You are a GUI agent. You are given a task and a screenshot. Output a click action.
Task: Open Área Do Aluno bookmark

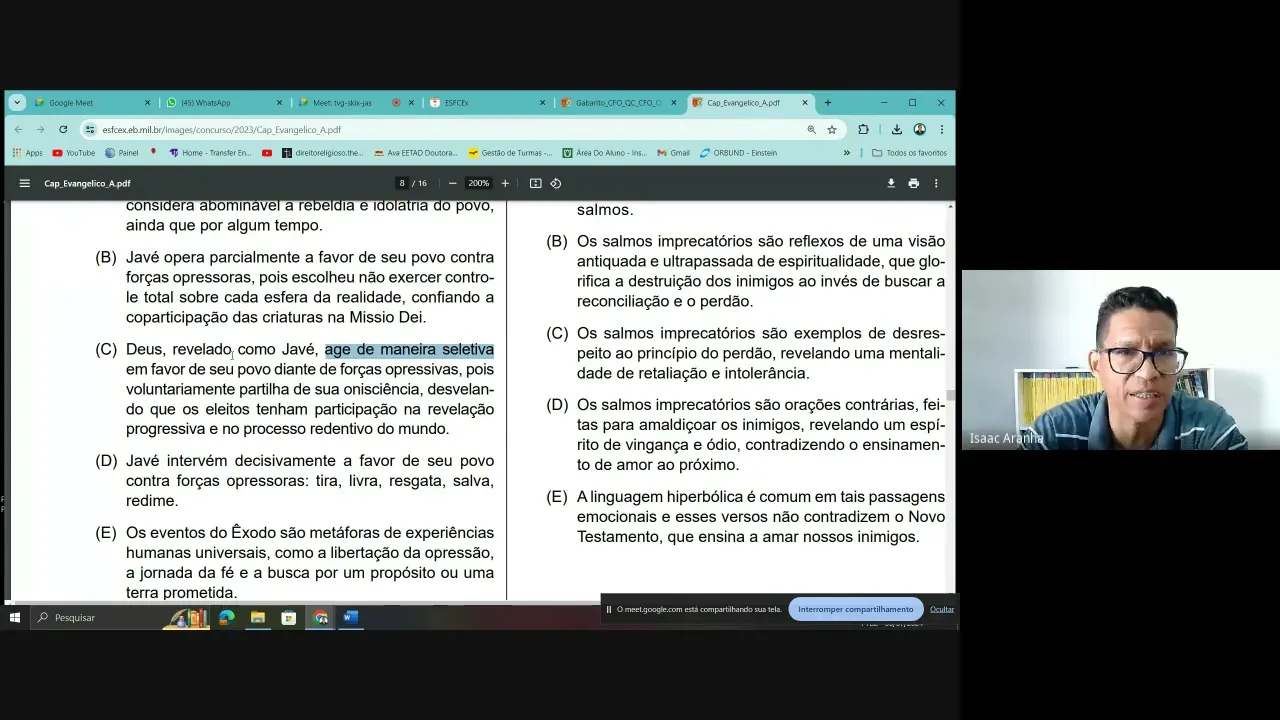click(x=606, y=153)
